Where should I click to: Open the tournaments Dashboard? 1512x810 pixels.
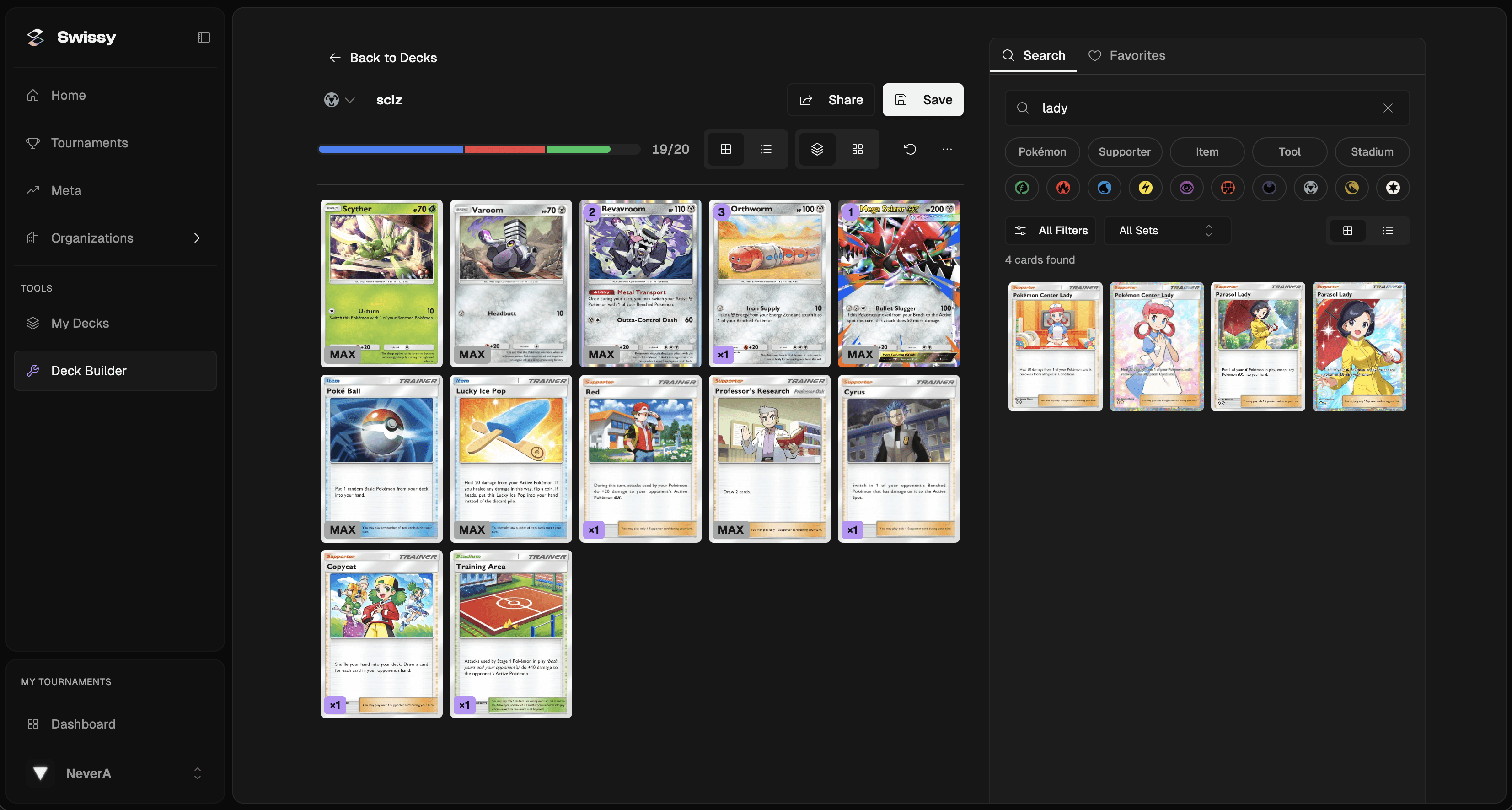click(x=115, y=724)
